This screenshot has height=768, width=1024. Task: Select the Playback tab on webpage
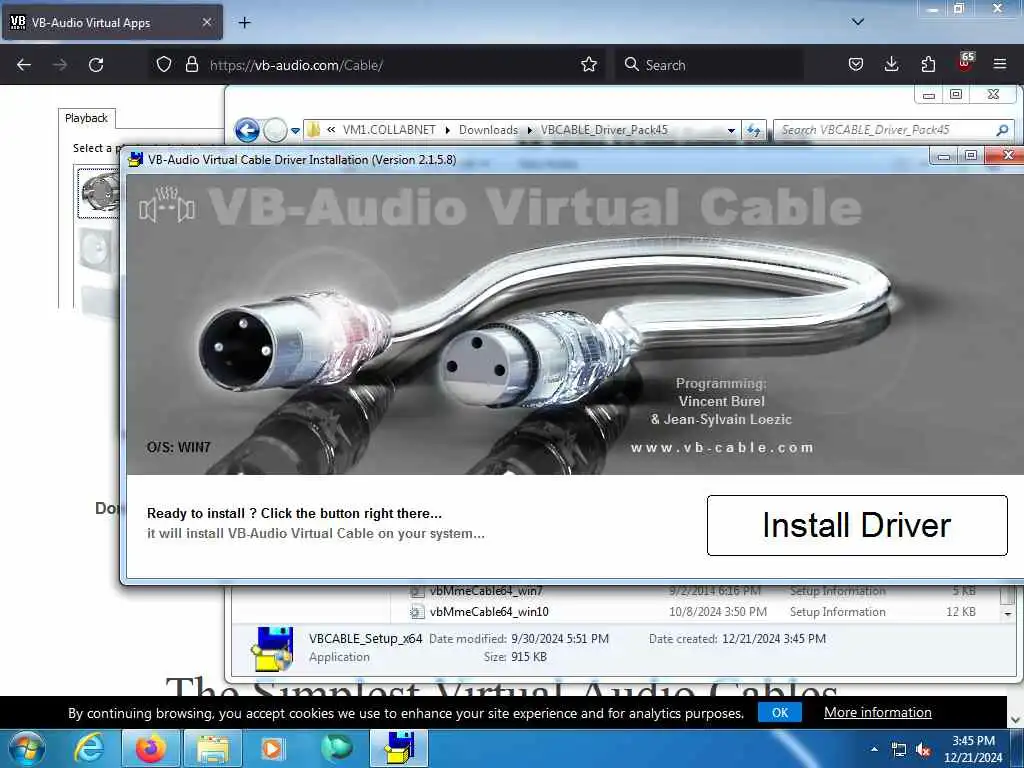coord(86,118)
